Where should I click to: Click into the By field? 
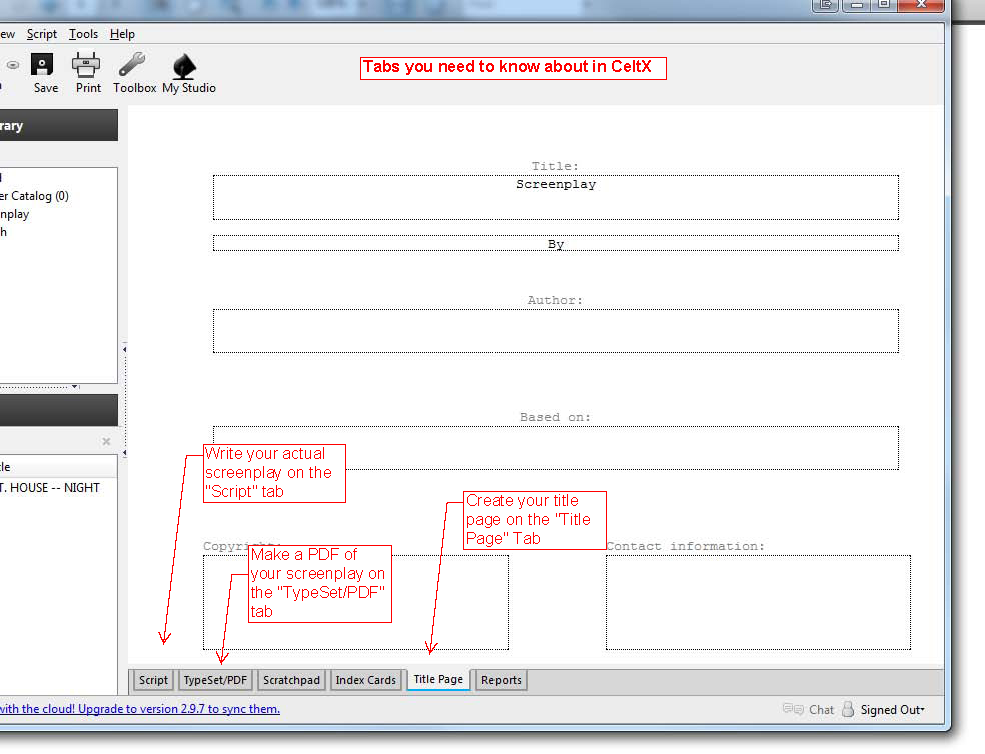(x=555, y=243)
